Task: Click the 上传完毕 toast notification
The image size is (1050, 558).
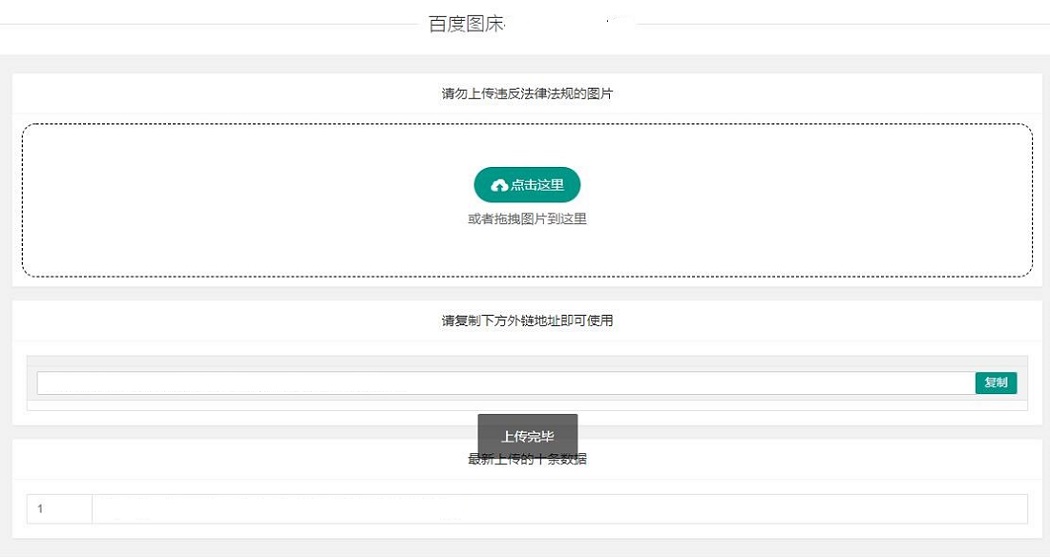Action: 528,437
